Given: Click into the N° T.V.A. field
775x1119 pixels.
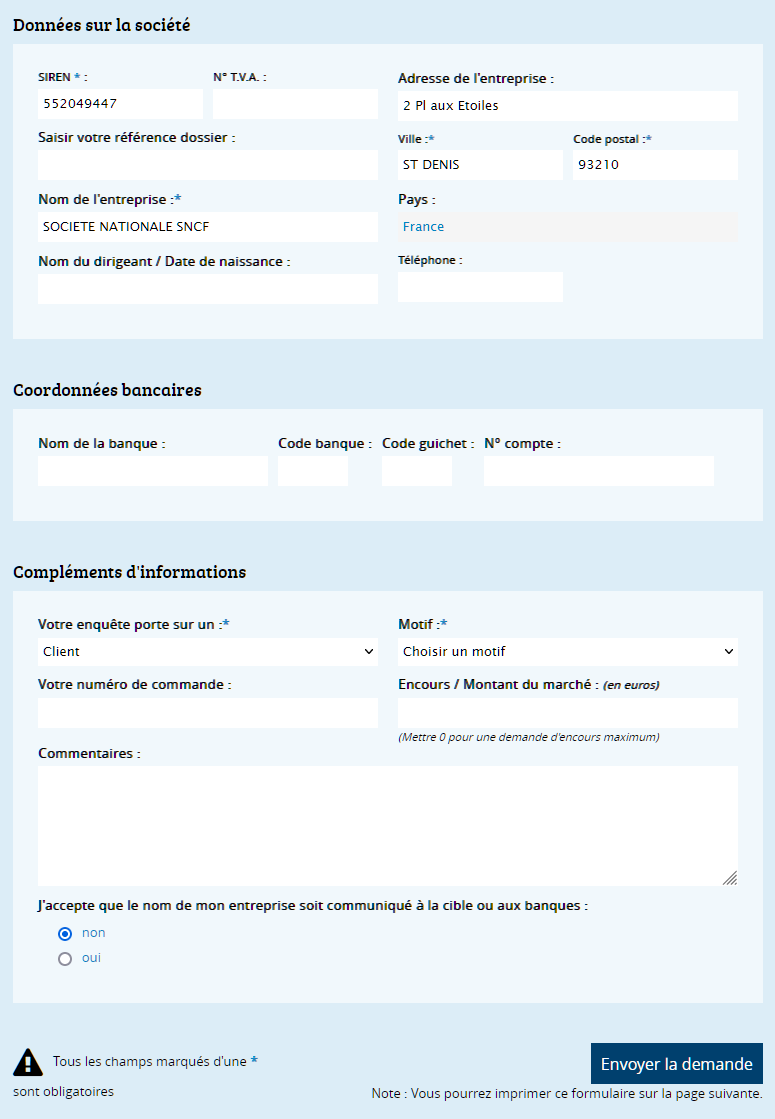Looking at the screenshot, I should point(295,104).
